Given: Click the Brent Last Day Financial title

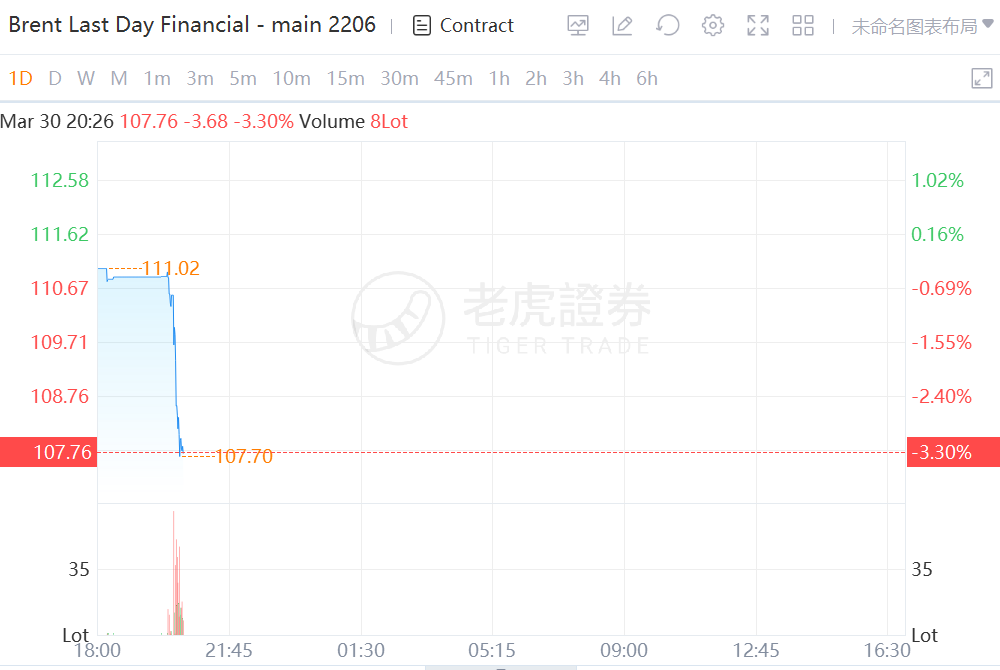Looking at the screenshot, I should pyautogui.click(x=192, y=25).
